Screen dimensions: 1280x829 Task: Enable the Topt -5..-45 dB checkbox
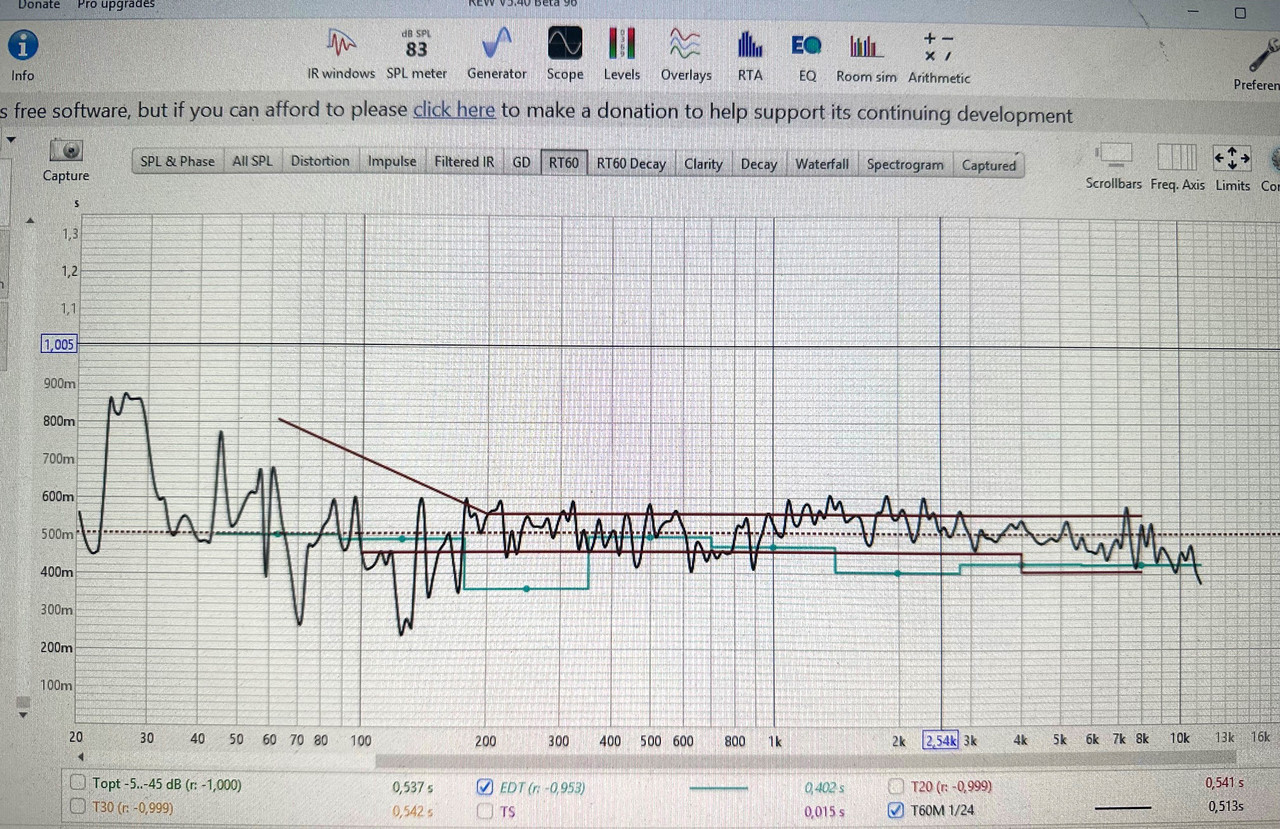pyautogui.click(x=78, y=784)
